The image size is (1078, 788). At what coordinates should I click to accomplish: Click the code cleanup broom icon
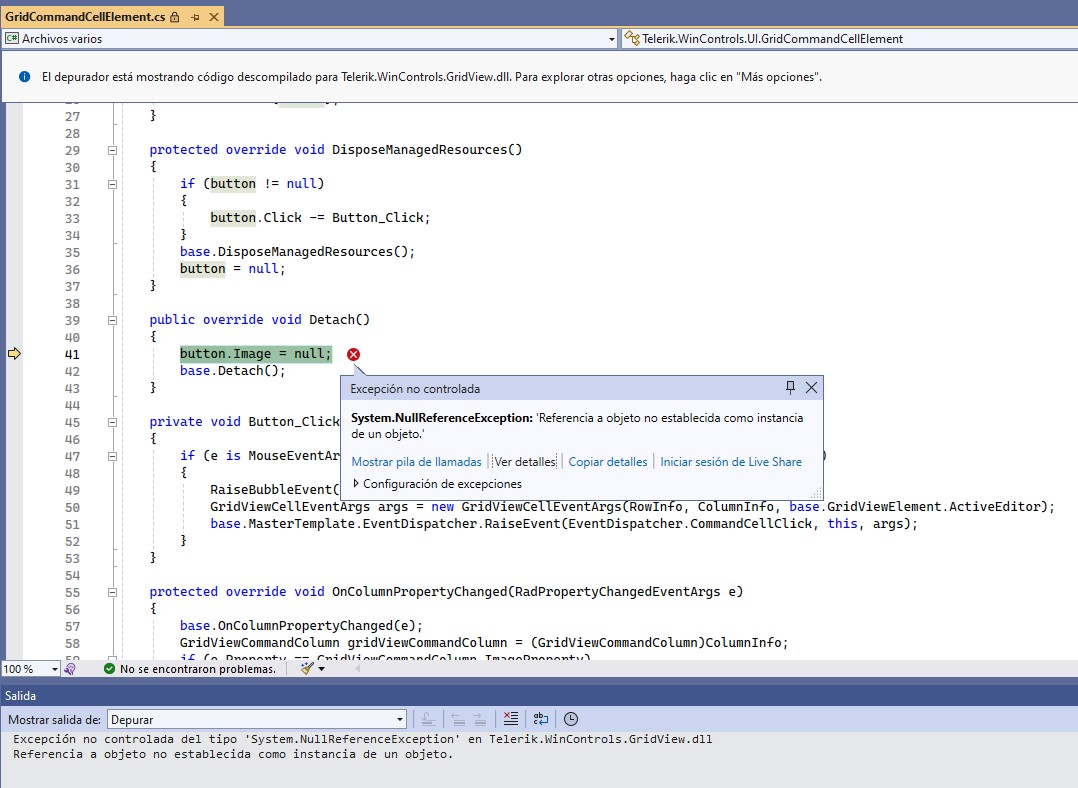click(x=308, y=668)
